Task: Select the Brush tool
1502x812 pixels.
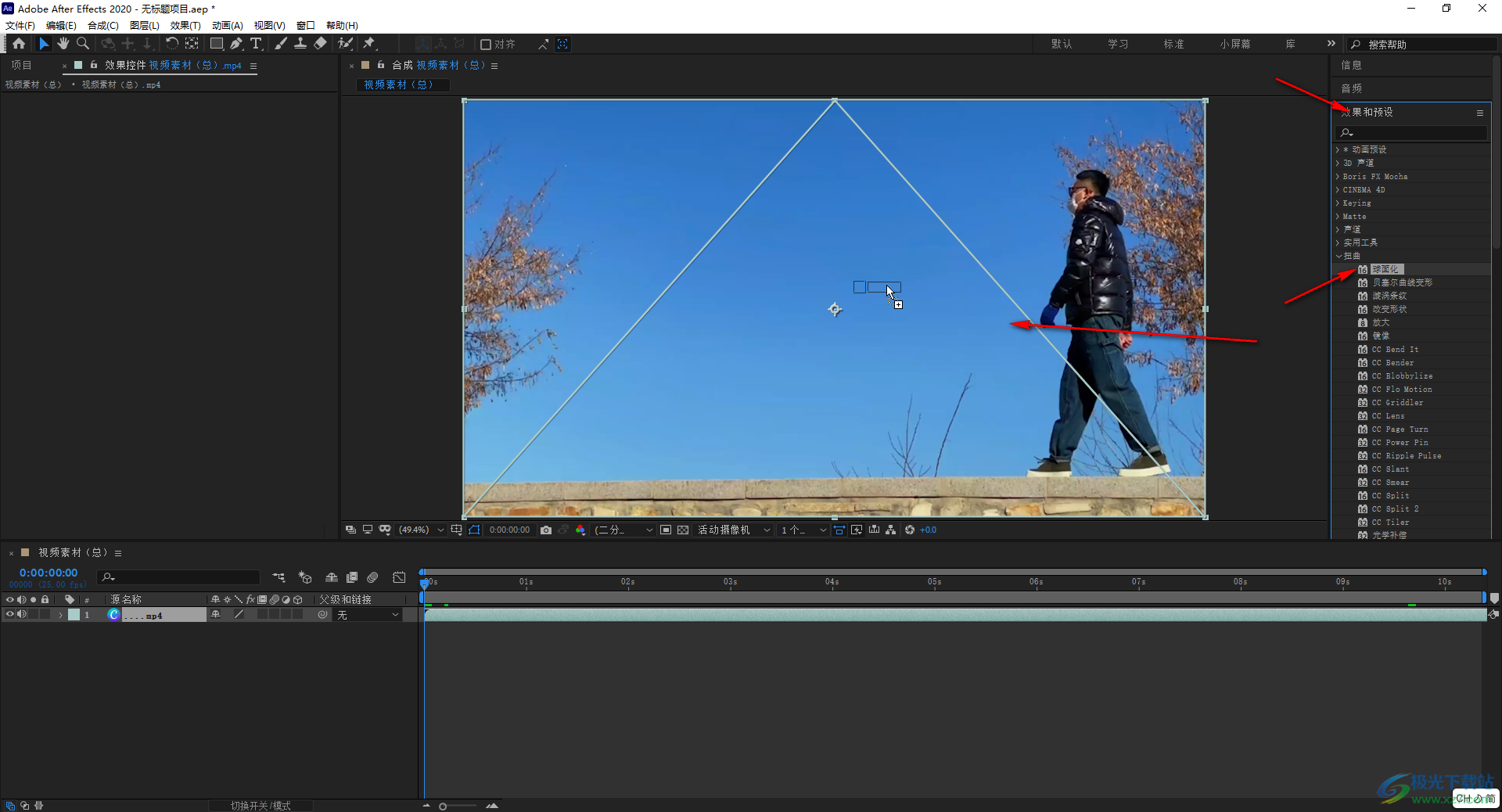Action: (281, 44)
